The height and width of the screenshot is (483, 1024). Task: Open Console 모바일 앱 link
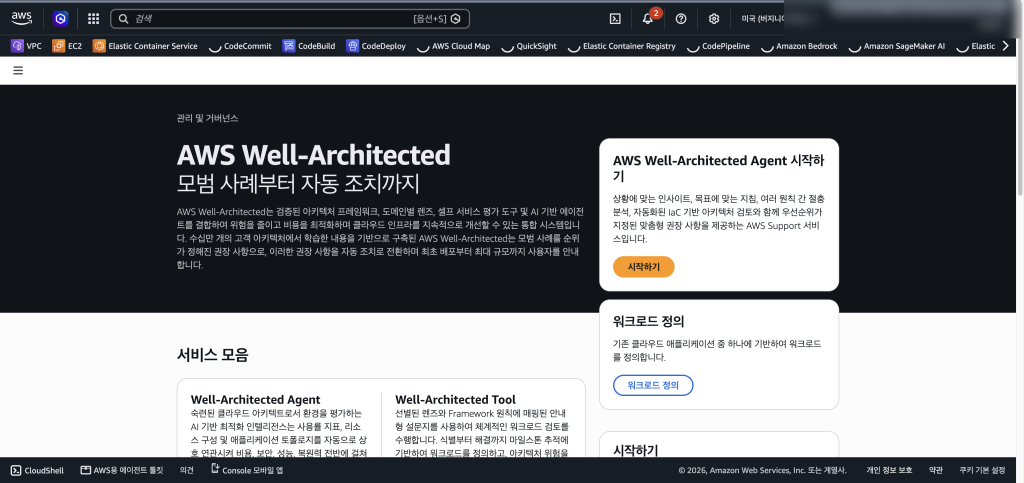(x=247, y=470)
